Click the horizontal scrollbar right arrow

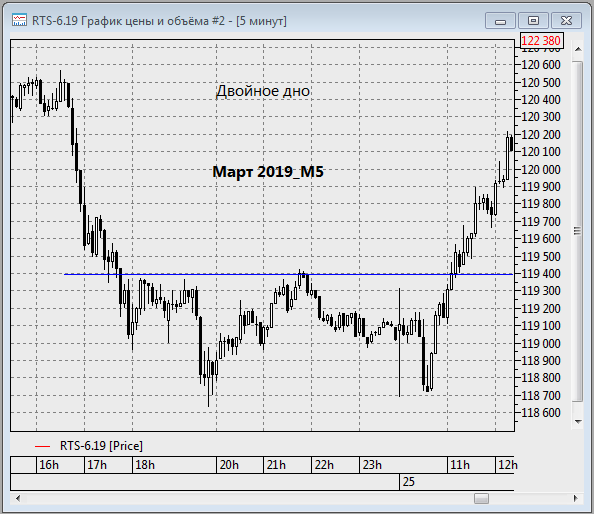(x=576, y=498)
